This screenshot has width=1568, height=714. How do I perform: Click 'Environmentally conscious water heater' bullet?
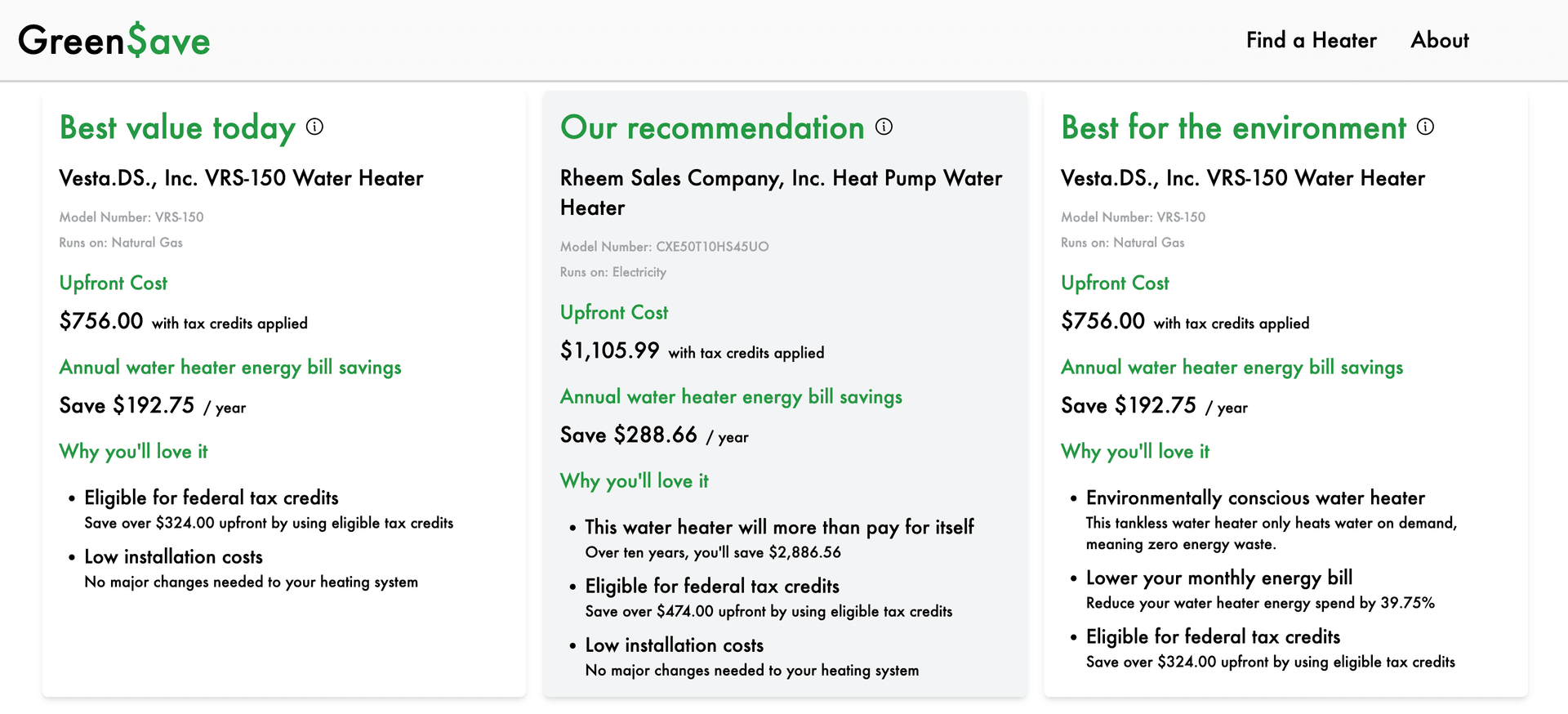coord(1255,498)
